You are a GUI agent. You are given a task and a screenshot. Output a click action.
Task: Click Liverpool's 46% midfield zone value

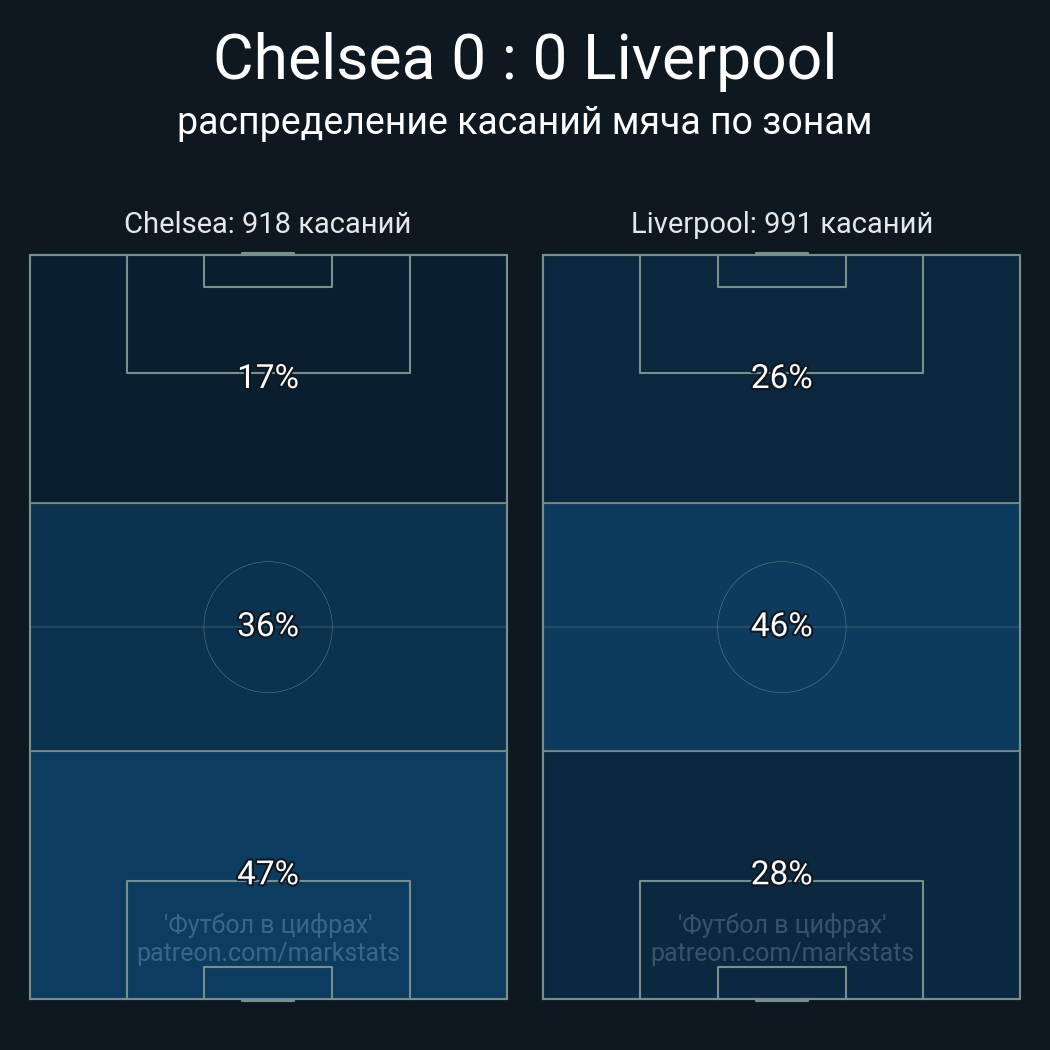[x=781, y=625]
